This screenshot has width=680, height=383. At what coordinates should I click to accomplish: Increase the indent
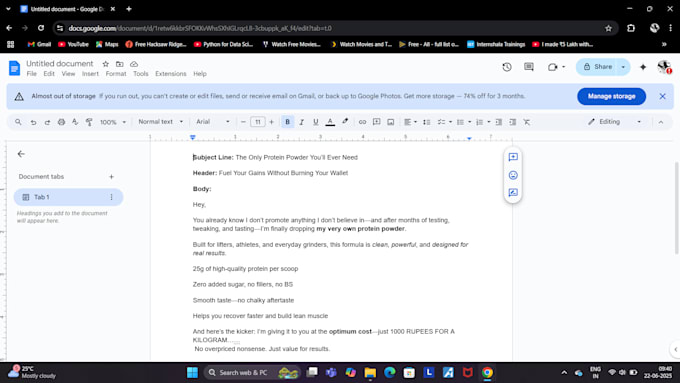513,122
